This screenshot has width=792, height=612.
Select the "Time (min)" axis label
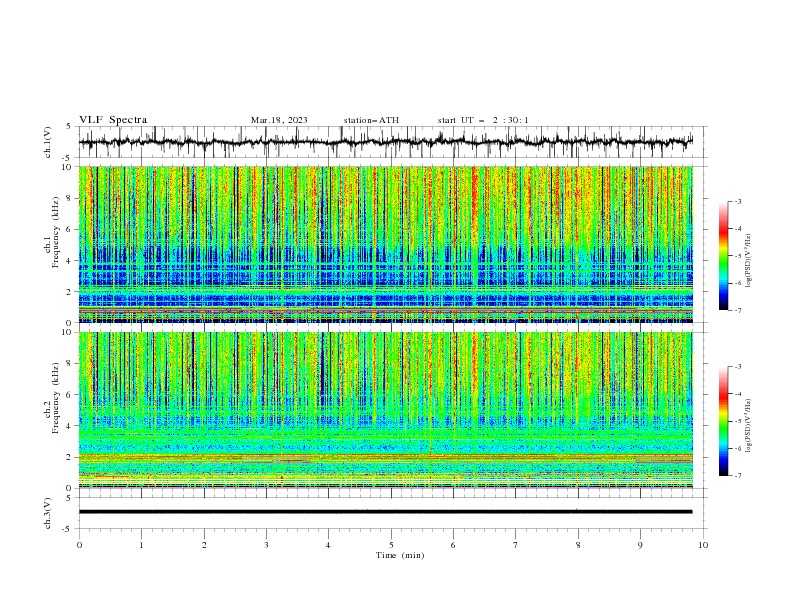pyautogui.click(x=400, y=555)
